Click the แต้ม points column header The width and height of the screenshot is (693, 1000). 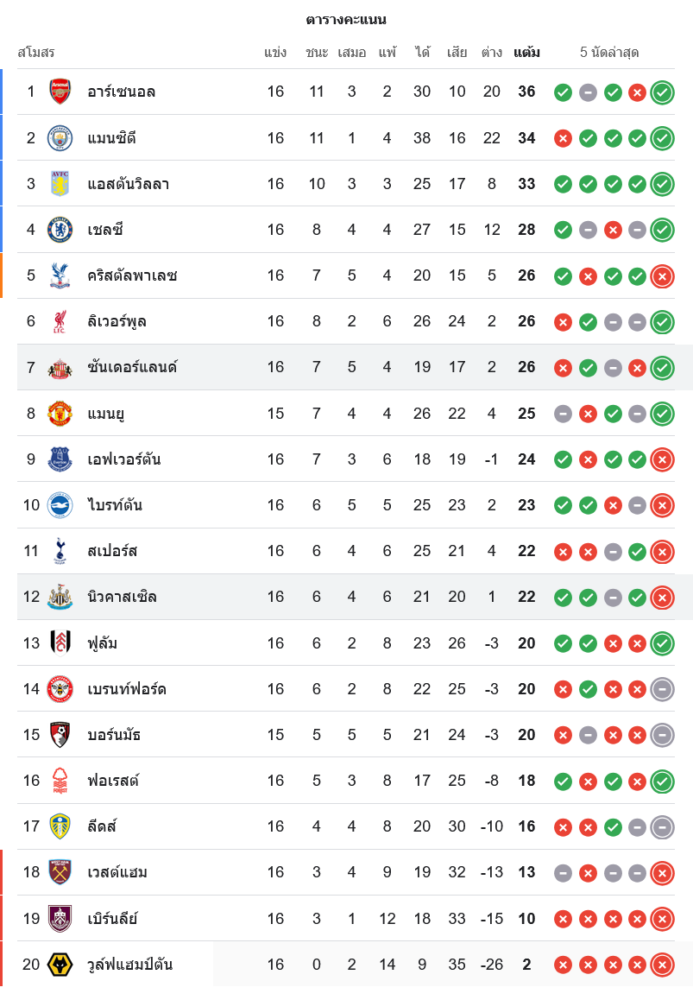[x=527, y=52]
